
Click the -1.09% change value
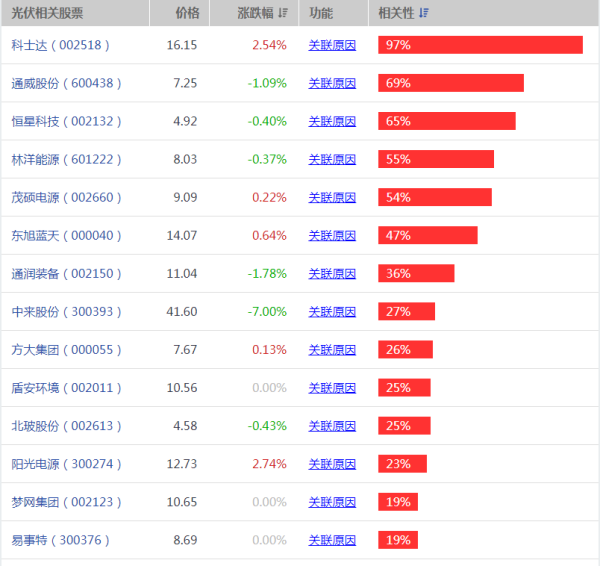coord(267,83)
